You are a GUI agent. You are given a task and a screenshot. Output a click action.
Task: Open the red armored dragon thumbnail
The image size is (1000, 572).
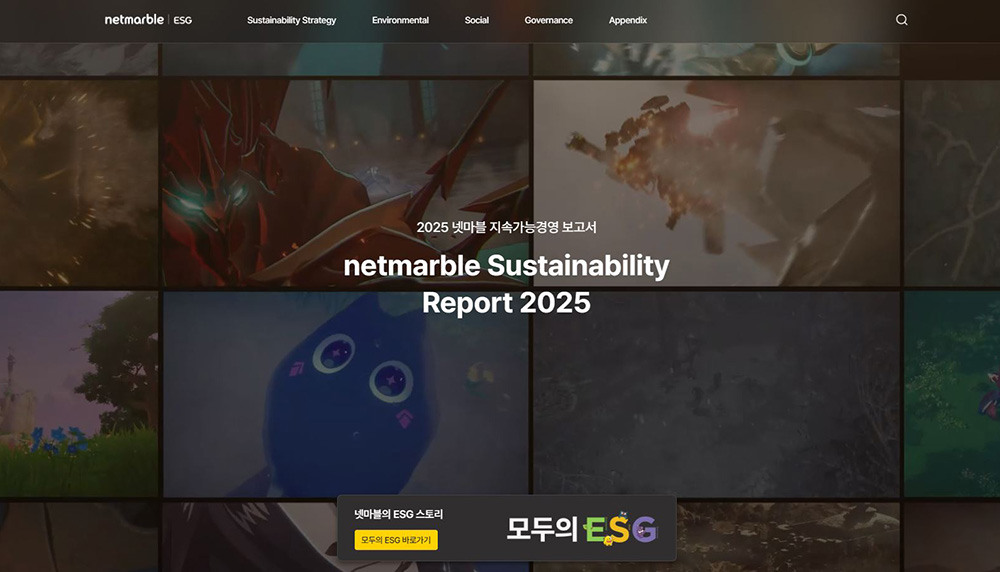pyautogui.click(x=346, y=183)
